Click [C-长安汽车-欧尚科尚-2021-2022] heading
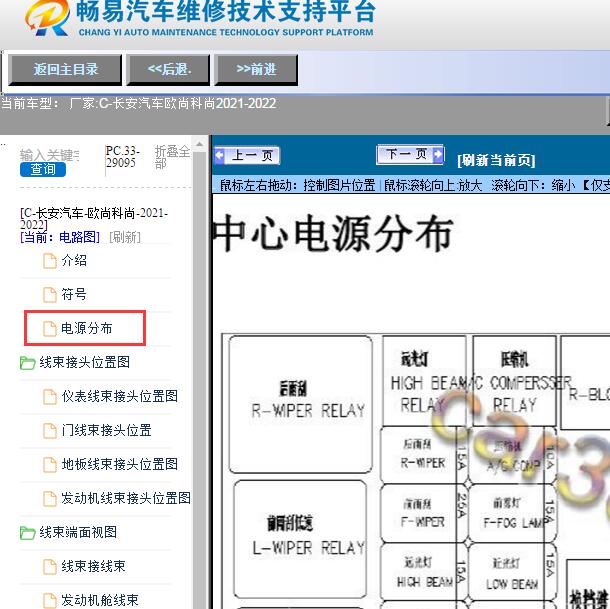 (x=94, y=218)
